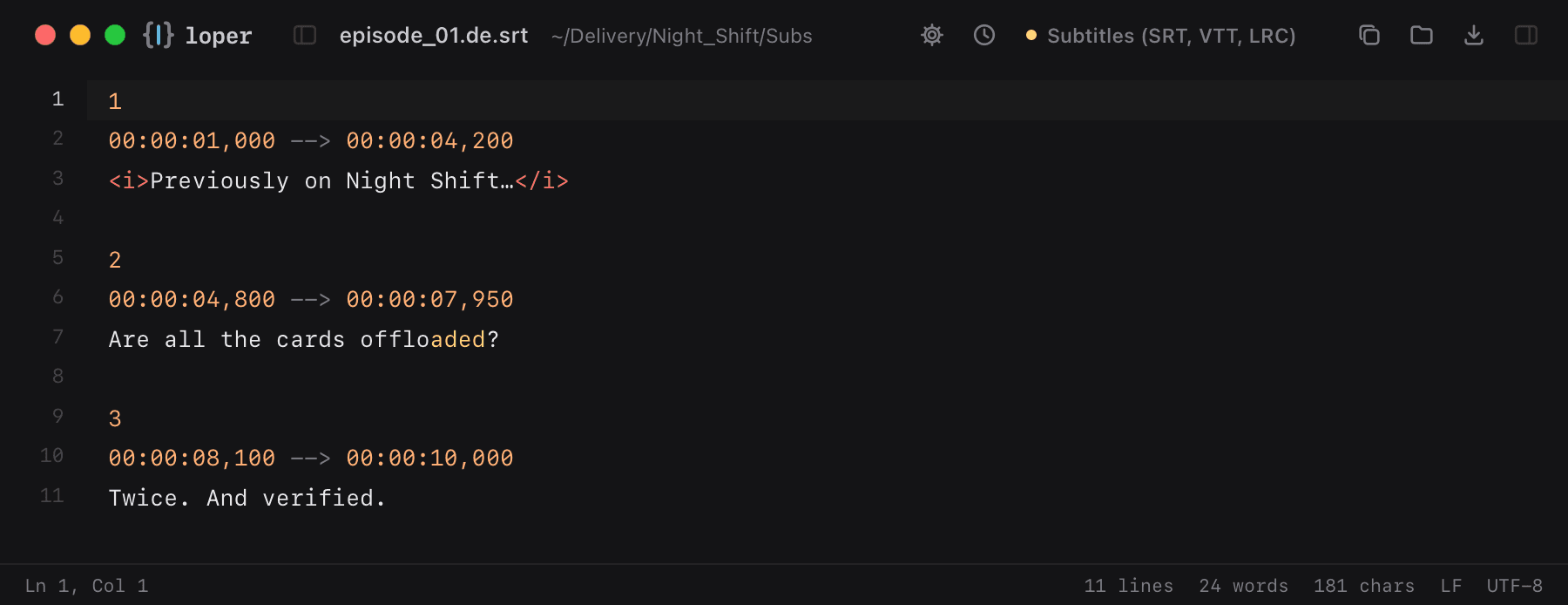Click the text 'Previously on Night Shift…'

click(x=332, y=180)
